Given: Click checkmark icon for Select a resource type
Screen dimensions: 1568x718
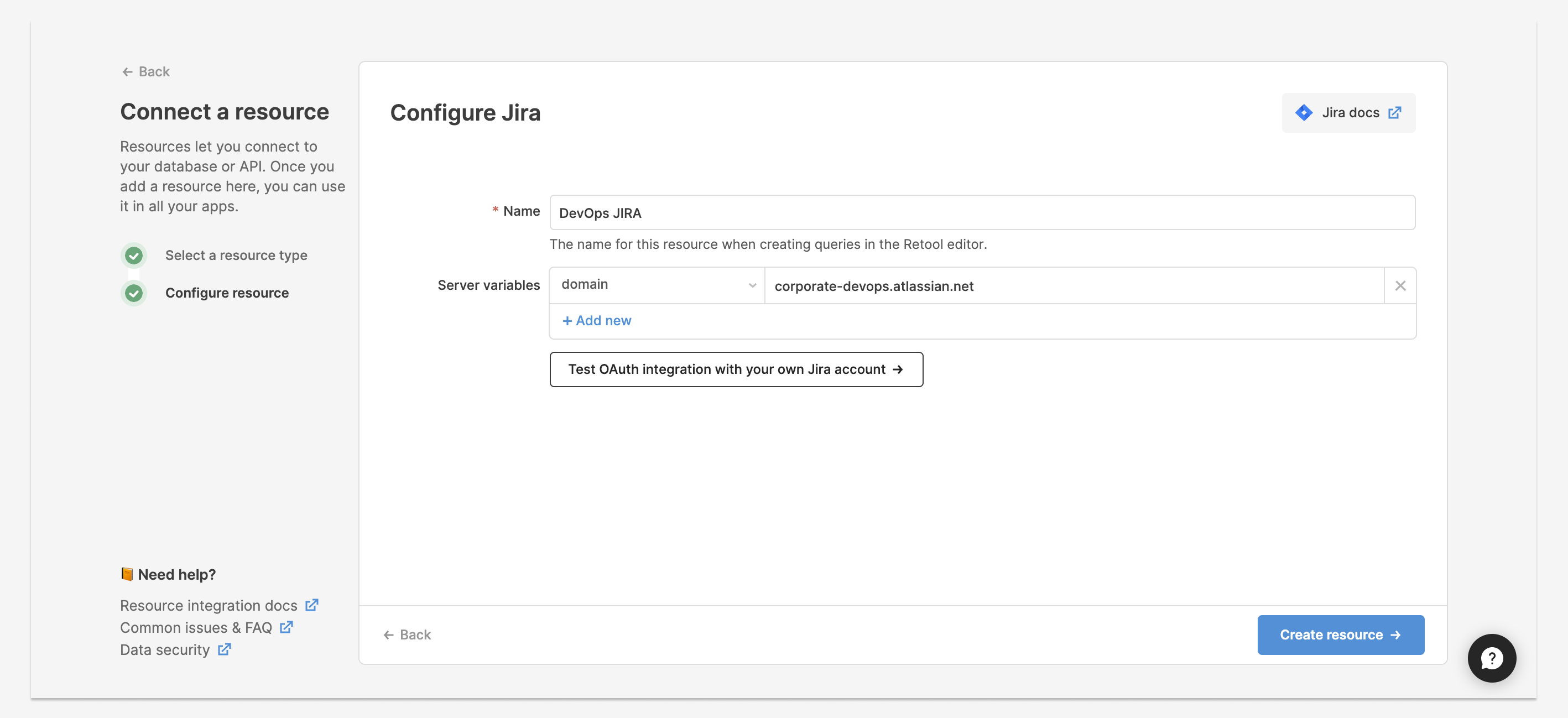Looking at the screenshot, I should click(133, 255).
